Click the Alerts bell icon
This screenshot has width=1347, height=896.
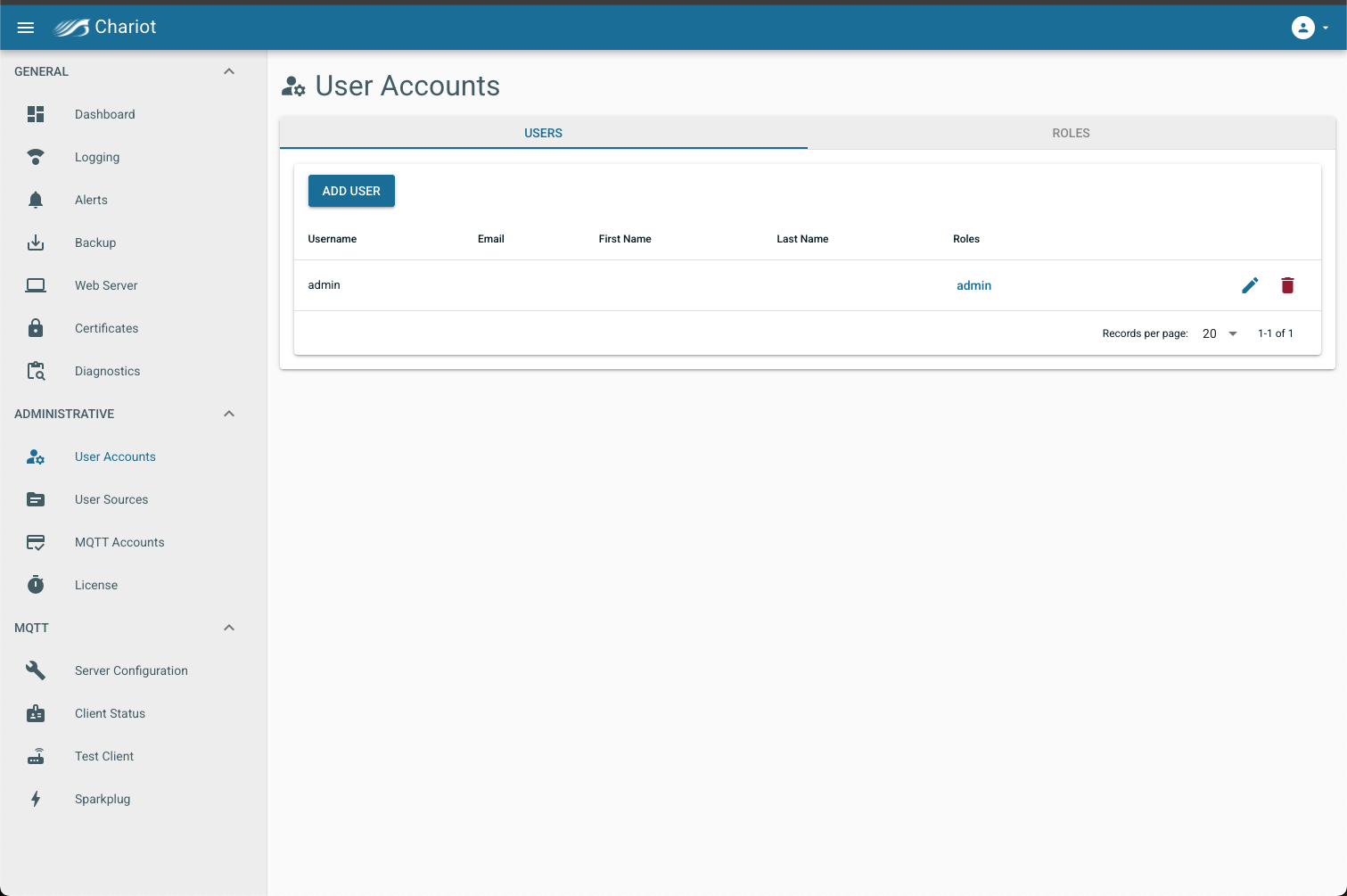point(36,200)
